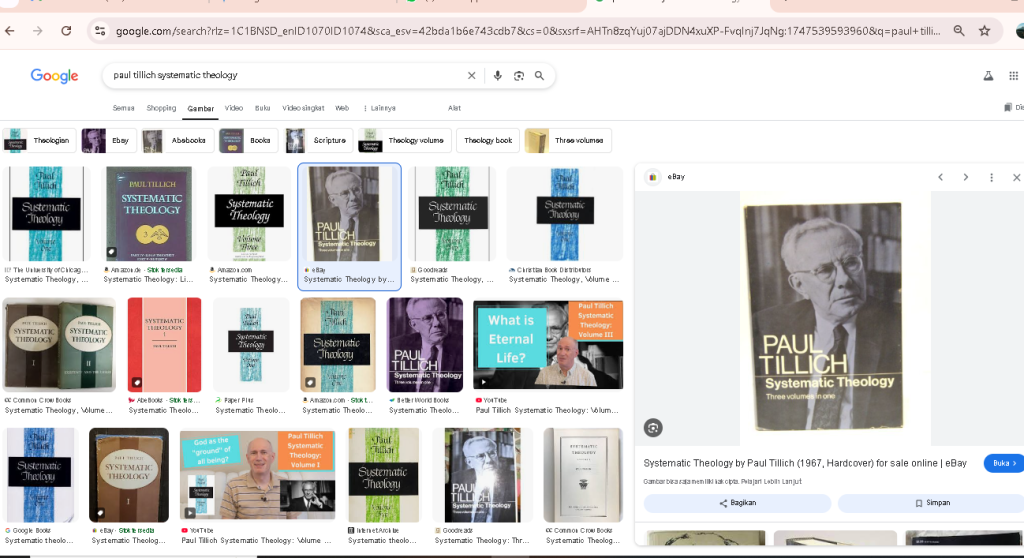Screen dimensions: 1024x558
Task: Search inside the preview image with Lens
Action: click(653, 428)
